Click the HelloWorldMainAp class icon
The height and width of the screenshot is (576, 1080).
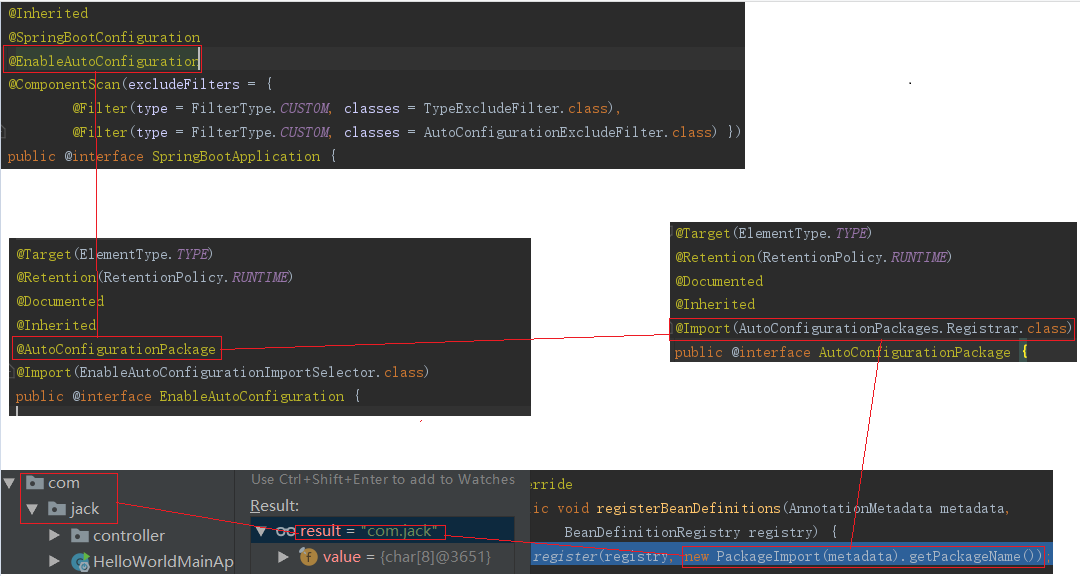tap(81, 562)
